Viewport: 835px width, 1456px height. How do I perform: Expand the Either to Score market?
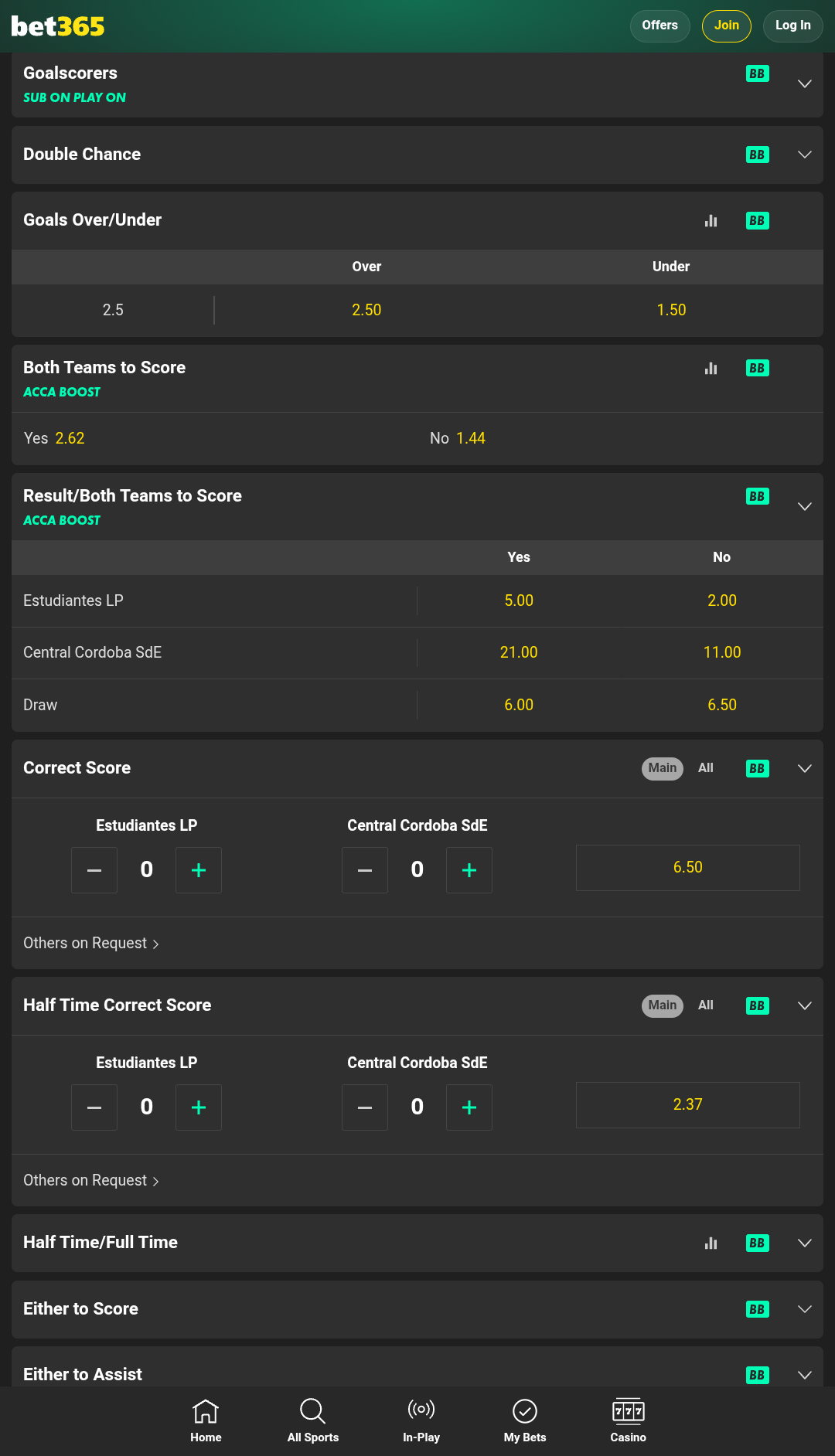click(805, 1309)
